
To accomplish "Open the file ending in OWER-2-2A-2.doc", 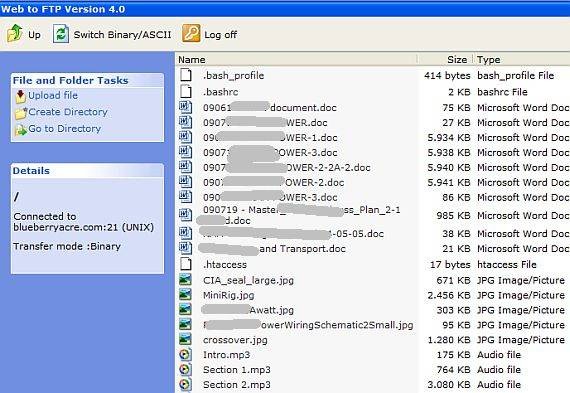I will coord(286,168).
